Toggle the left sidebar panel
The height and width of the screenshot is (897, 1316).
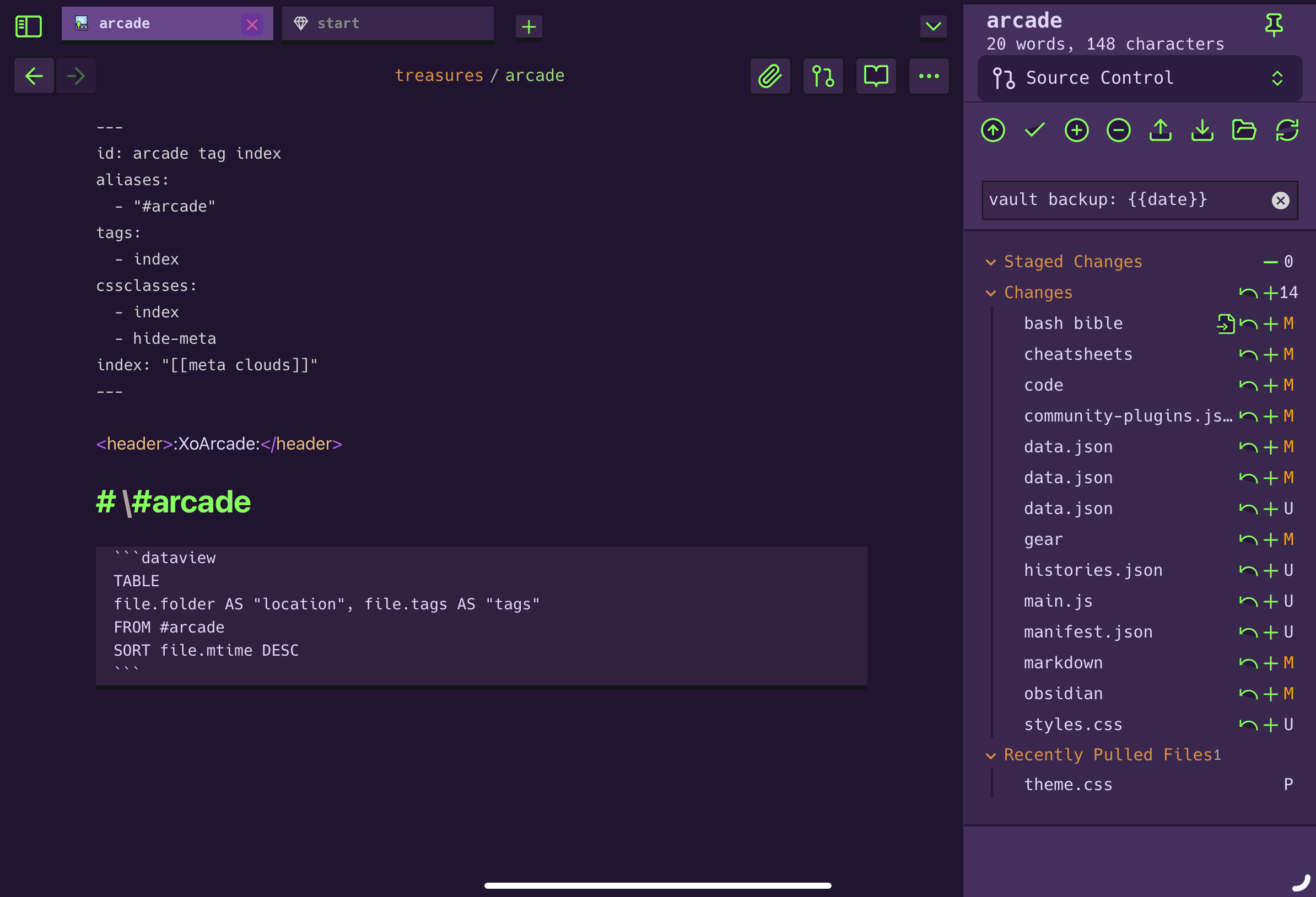click(x=28, y=26)
